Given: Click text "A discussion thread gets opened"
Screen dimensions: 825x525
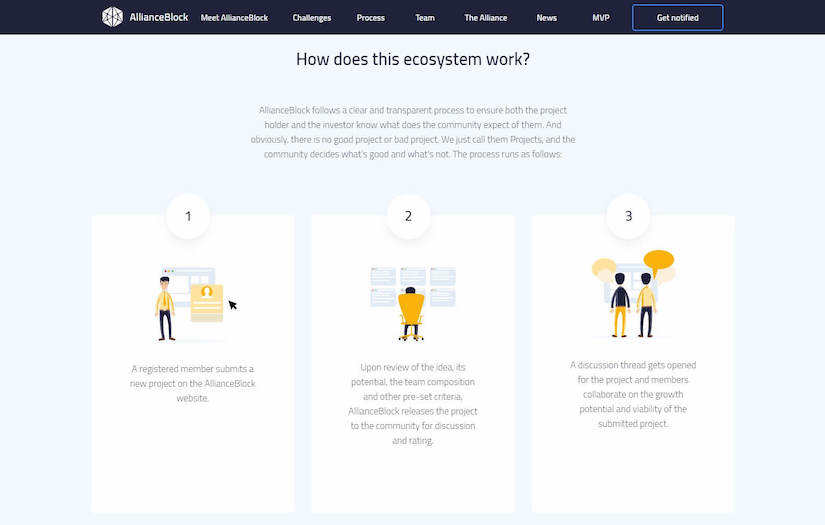Looking at the screenshot, I should 633,365.
